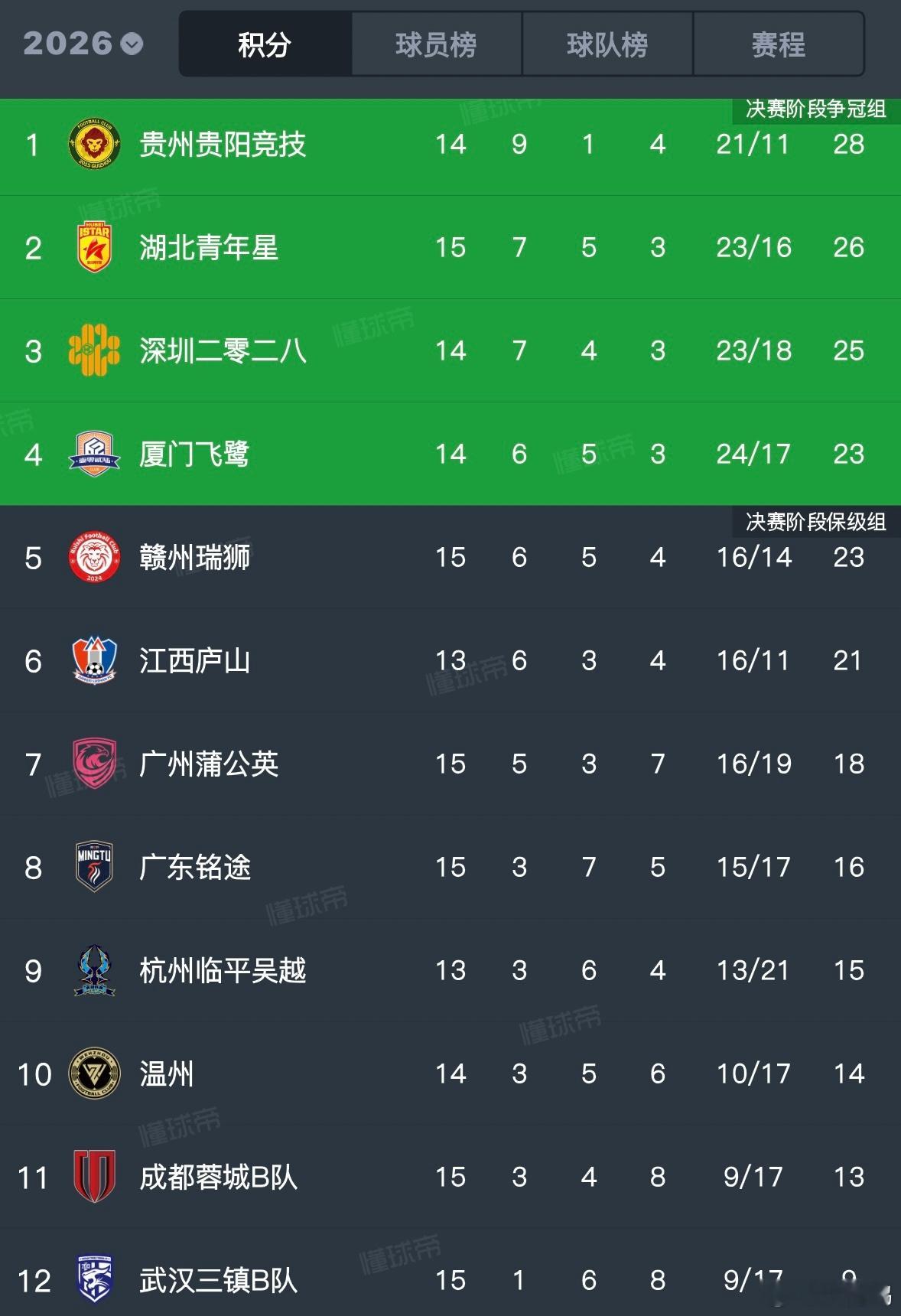Select the 积分 tab
Screen dimensions: 901x1316
[265, 44]
